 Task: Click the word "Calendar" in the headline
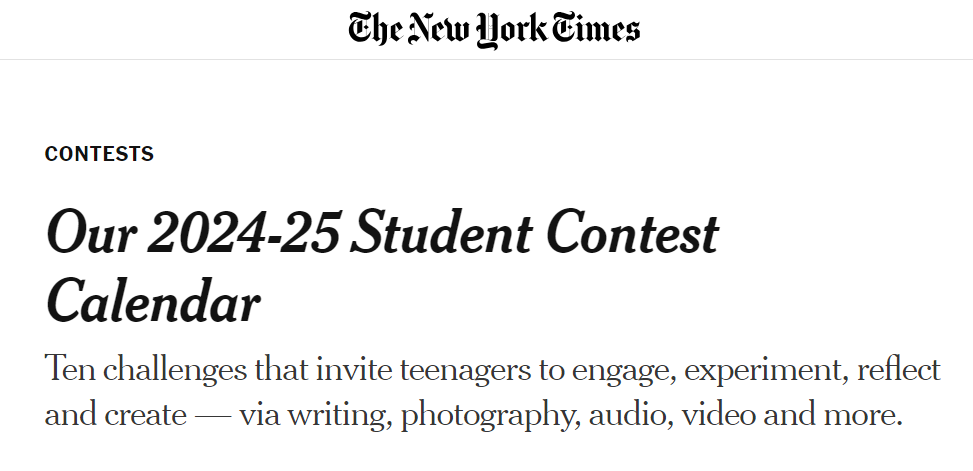click(153, 303)
